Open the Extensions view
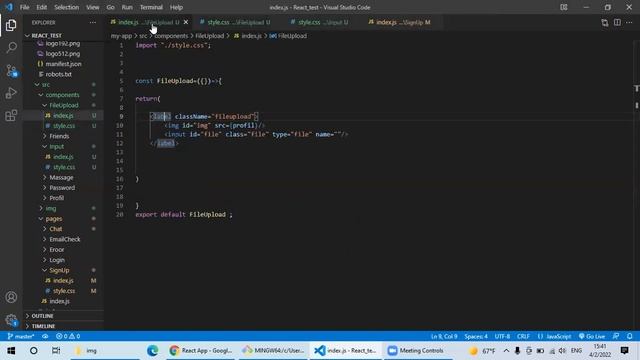The image size is (640, 360). click(11, 116)
